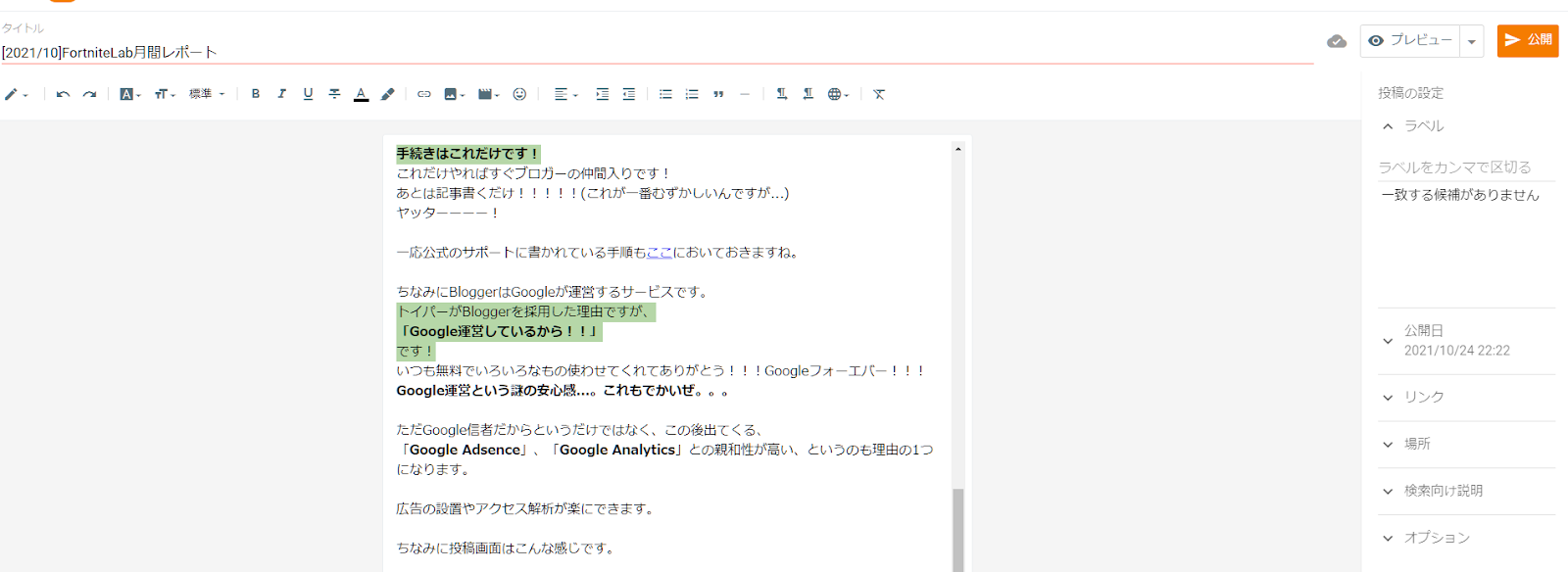Expand the 公開日 section
1568x572 pixels.
(x=1466, y=341)
